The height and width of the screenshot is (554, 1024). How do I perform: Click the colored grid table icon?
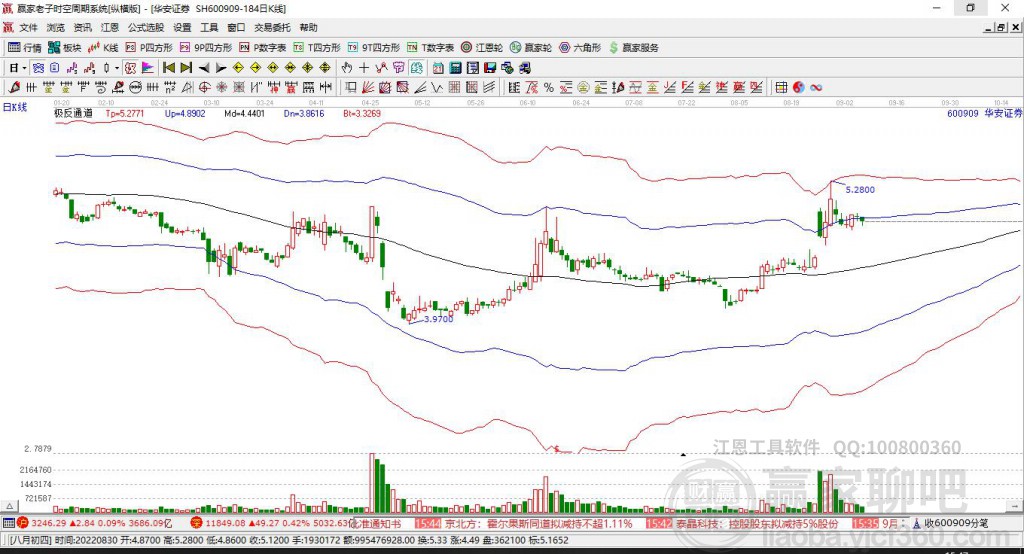point(781,88)
